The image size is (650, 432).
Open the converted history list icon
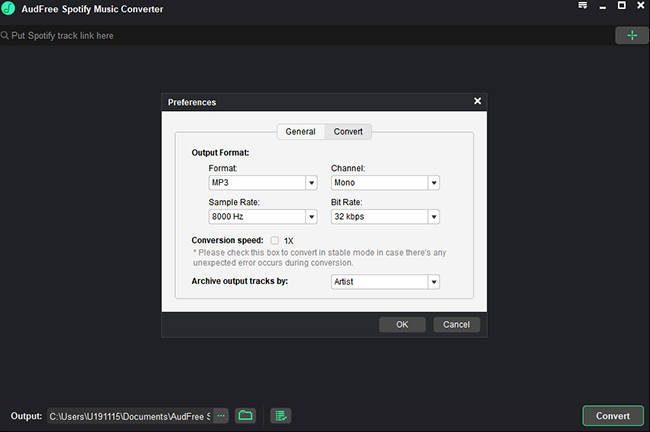280,415
